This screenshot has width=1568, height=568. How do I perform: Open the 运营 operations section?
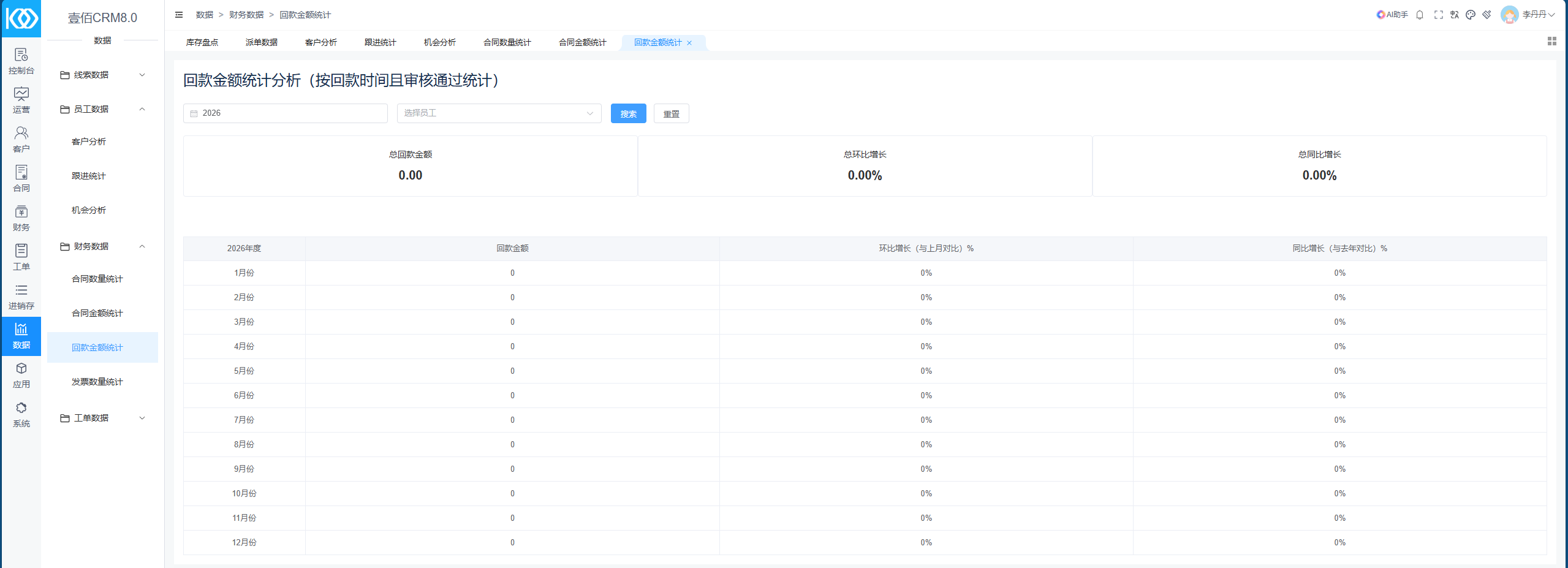pyautogui.click(x=21, y=100)
